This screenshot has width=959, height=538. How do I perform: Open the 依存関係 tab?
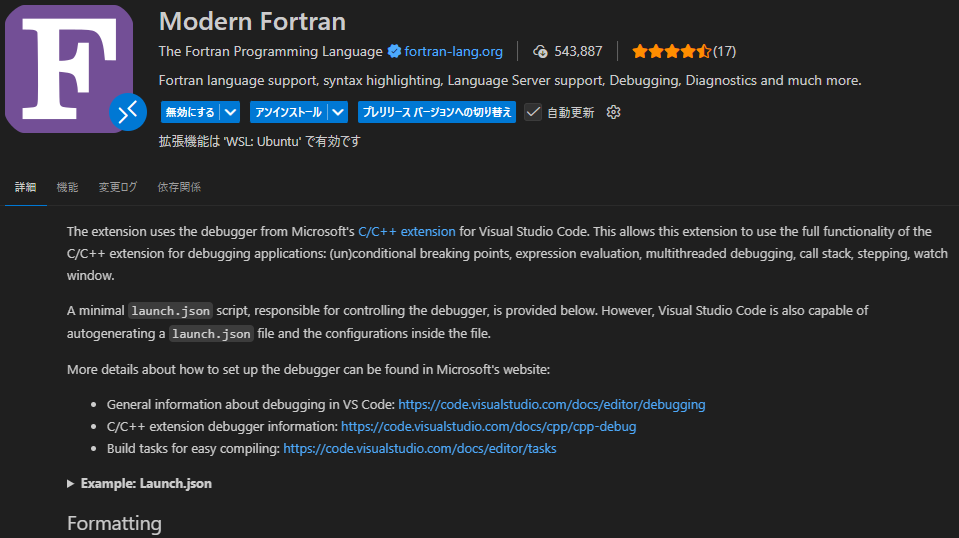pyautogui.click(x=179, y=187)
